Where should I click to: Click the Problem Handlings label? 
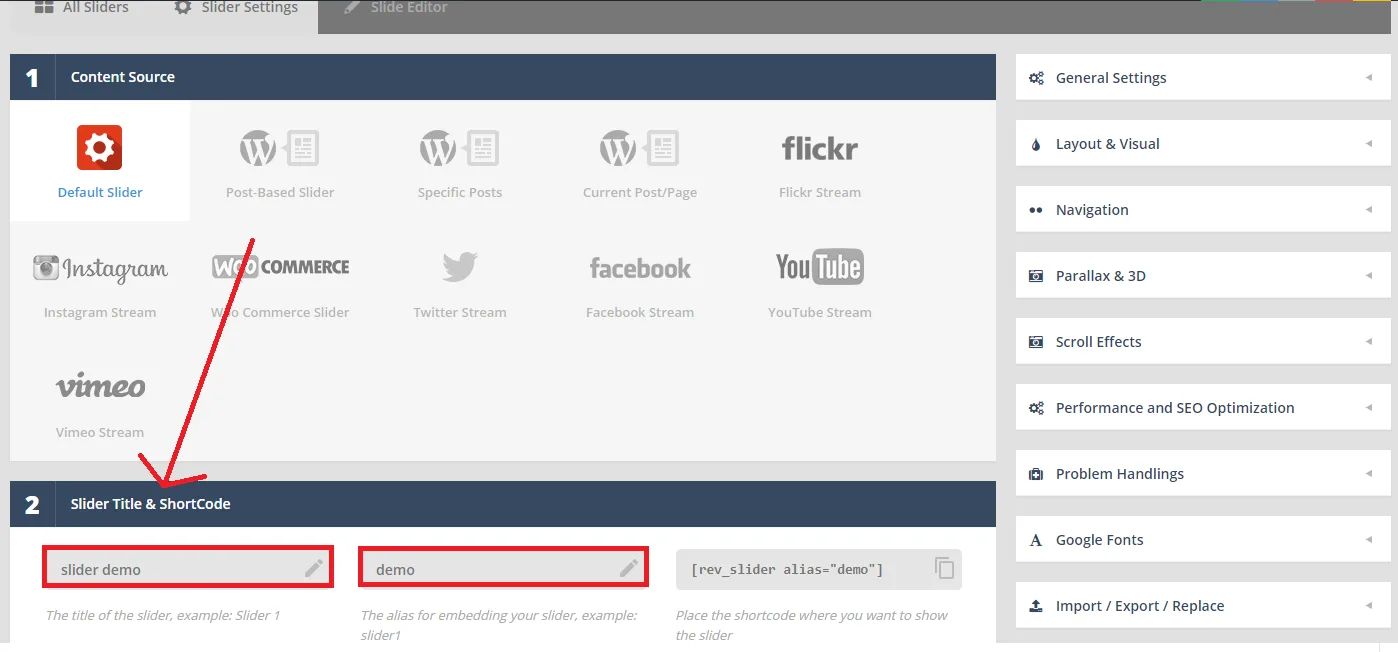pyautogui.click(x=1120, y=474)
